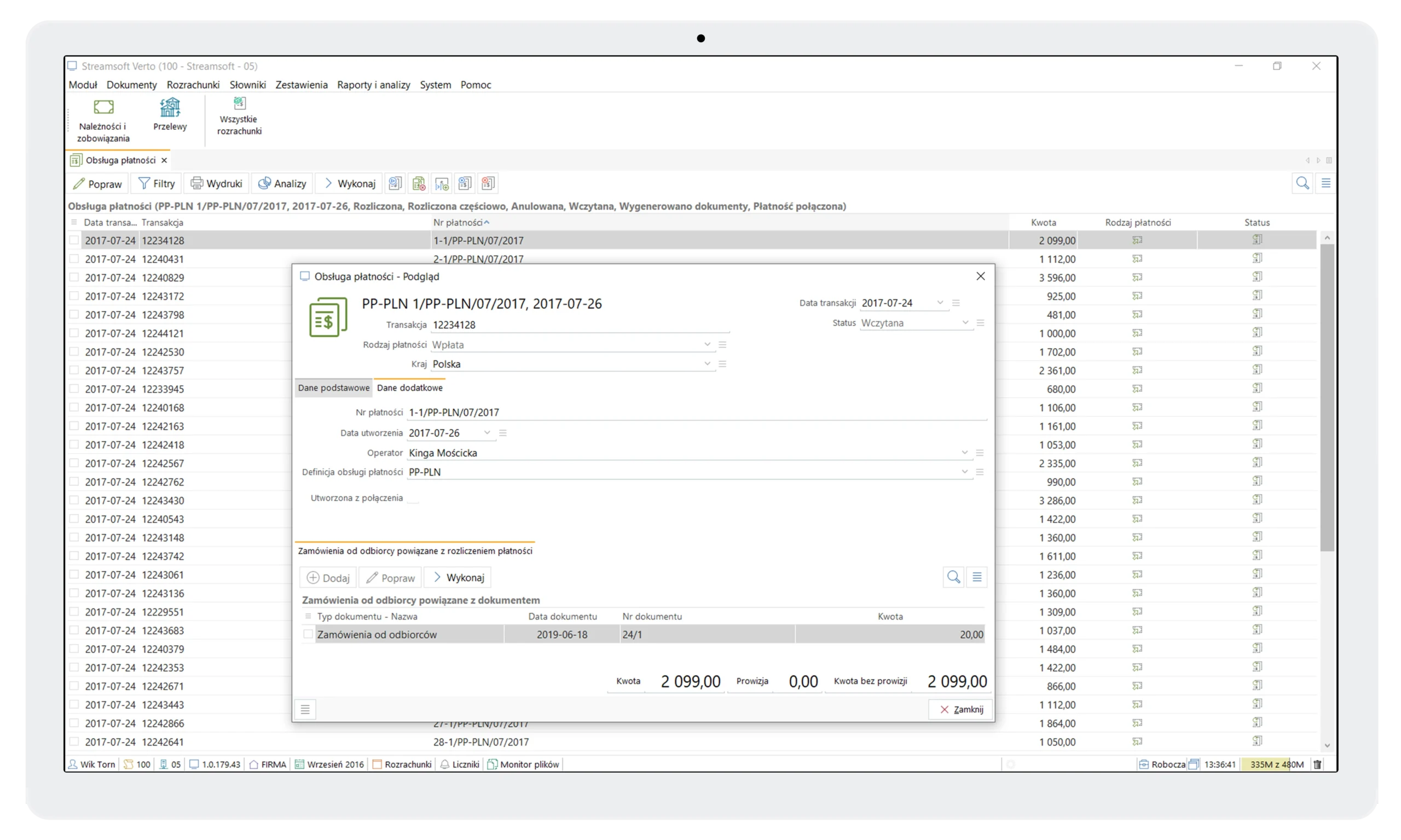Click the green document with red X icon
The width and height of the screenshot is (1401, 840).
(419, 183)
